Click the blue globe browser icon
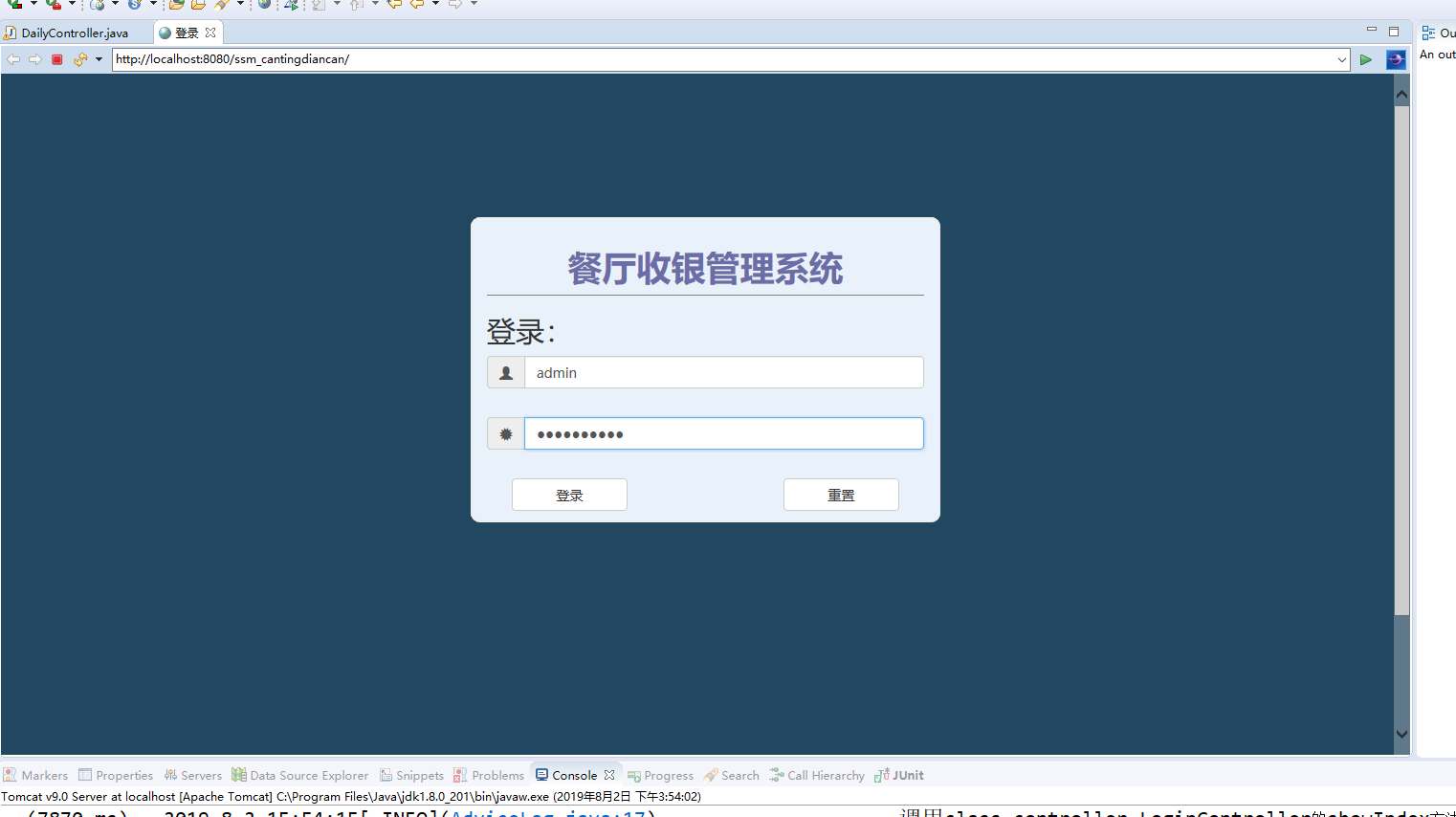The height and width of the screenshot is (817, 1456). tap(1396, 59)
